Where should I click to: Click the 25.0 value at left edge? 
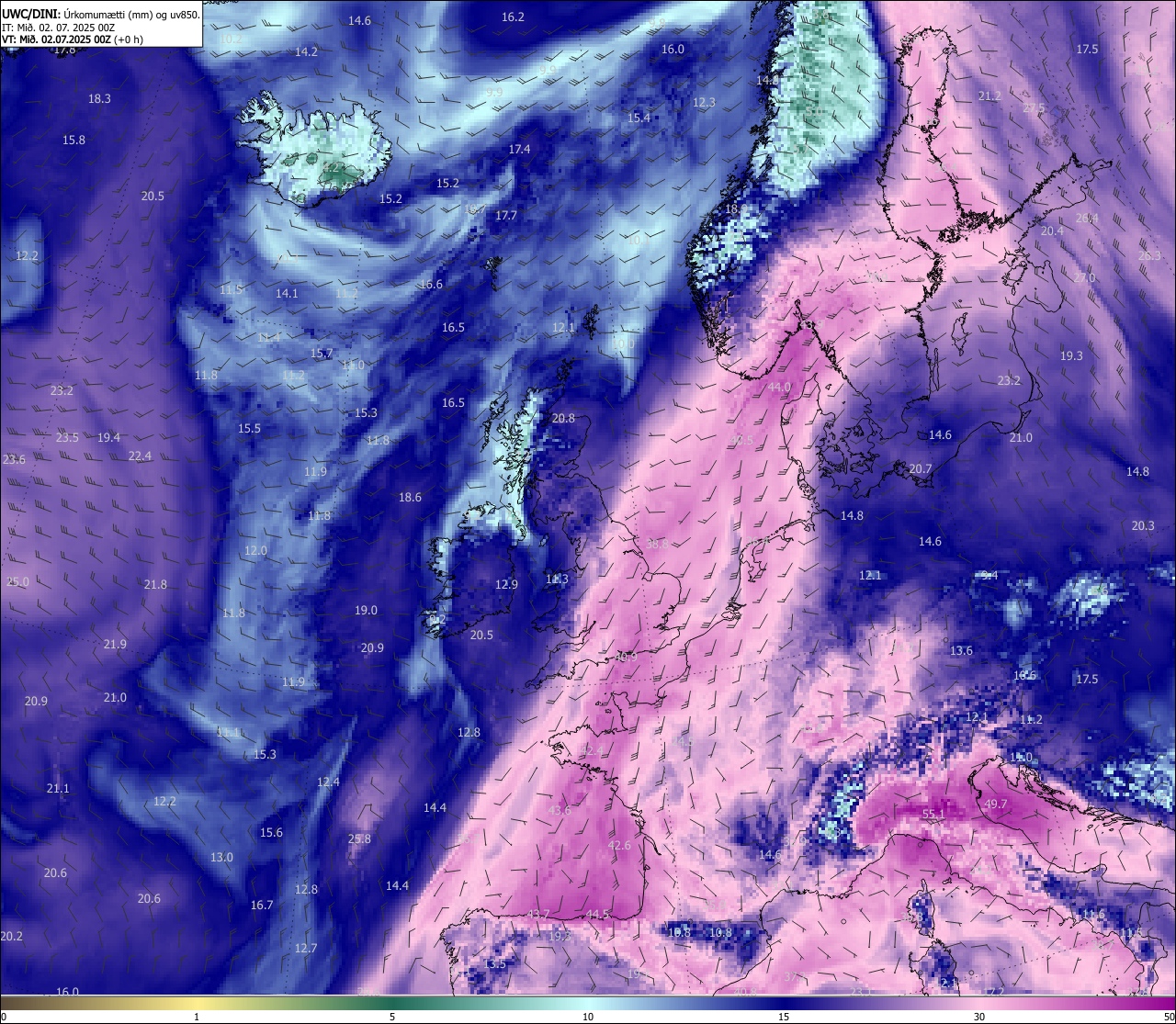(18, 582)
